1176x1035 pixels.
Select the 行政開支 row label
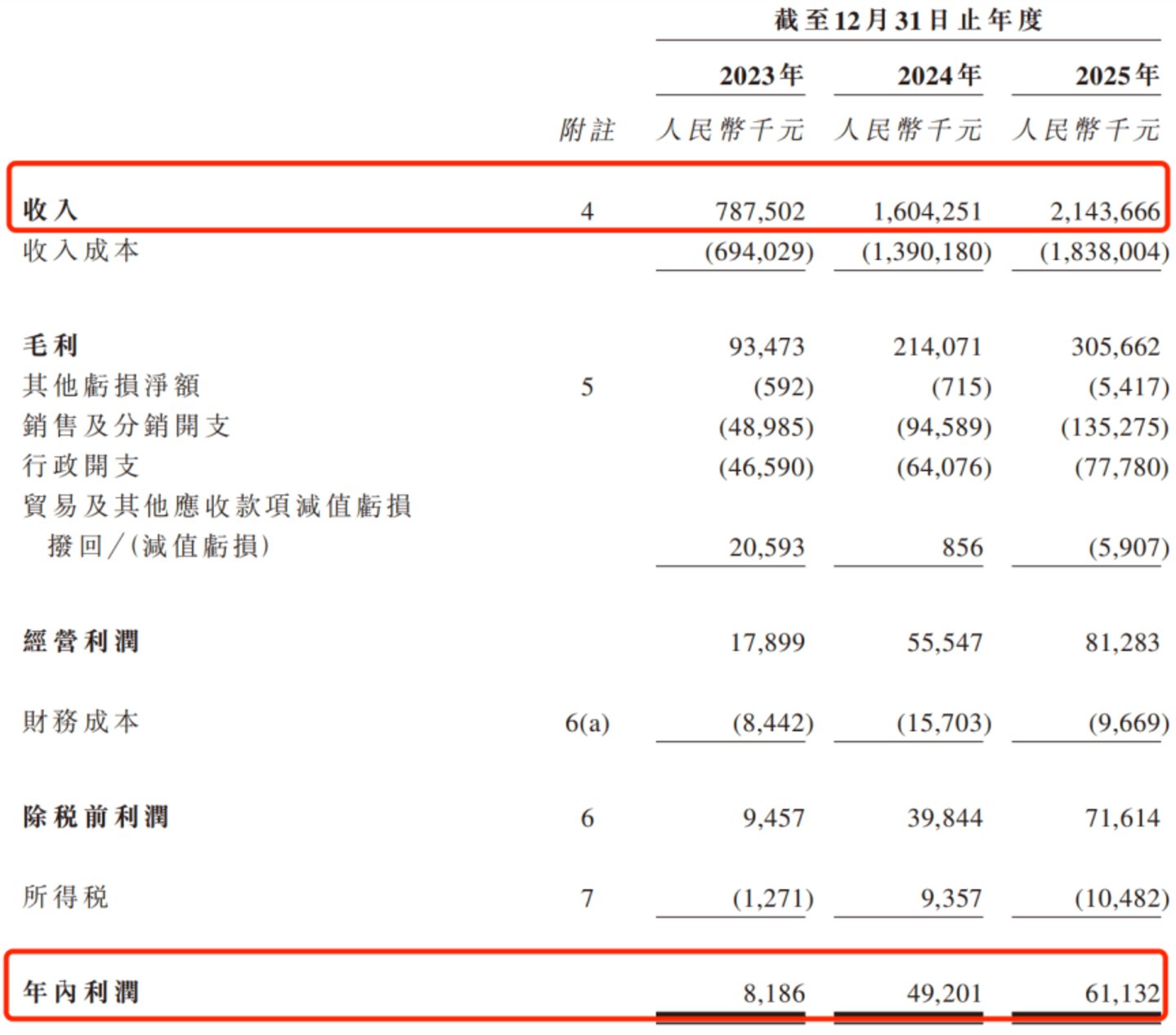tap(81, 466)
